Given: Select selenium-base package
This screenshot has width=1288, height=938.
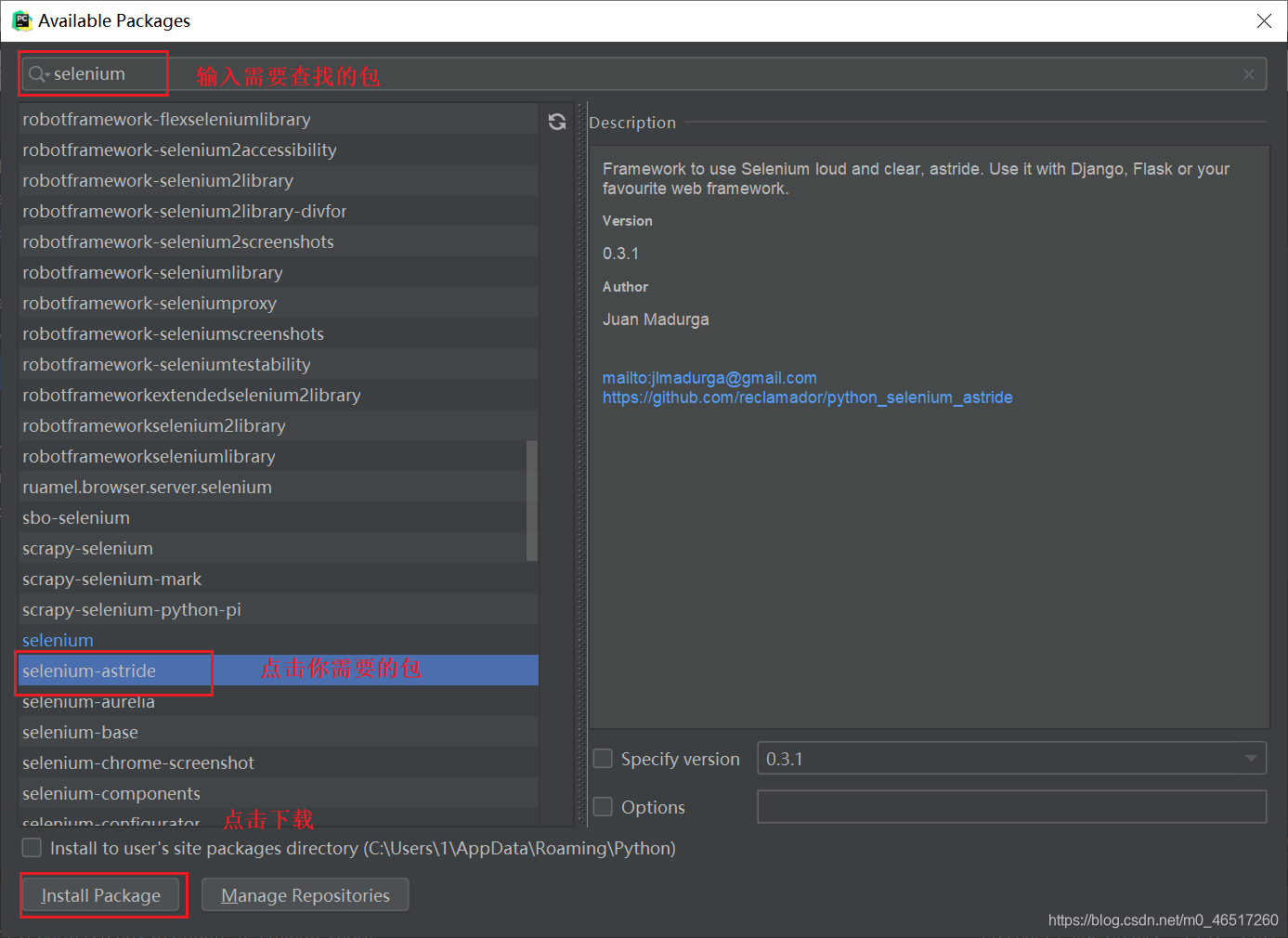Looking at the screenshot, I should click(x=279, y=732).
